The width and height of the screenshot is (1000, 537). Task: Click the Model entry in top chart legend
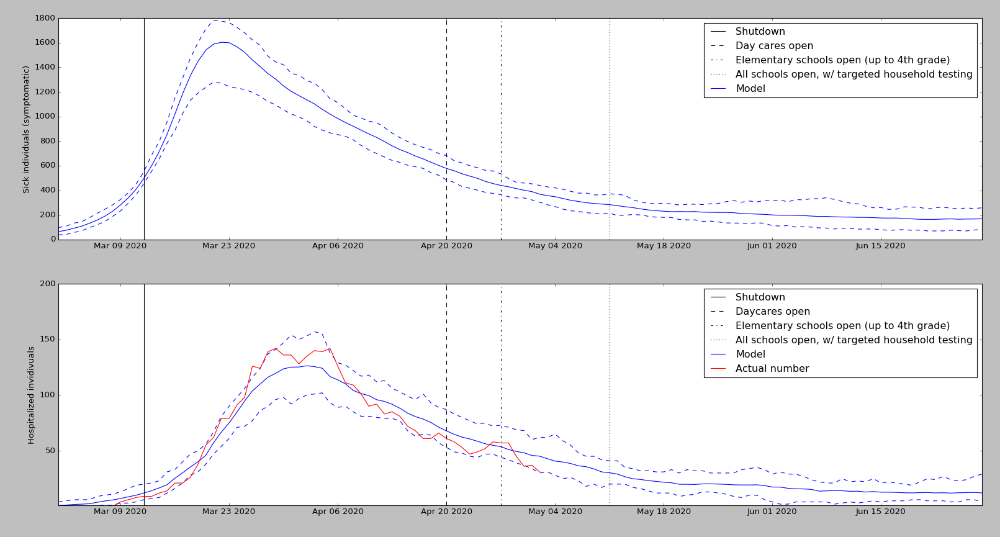(x=753, y=88)
